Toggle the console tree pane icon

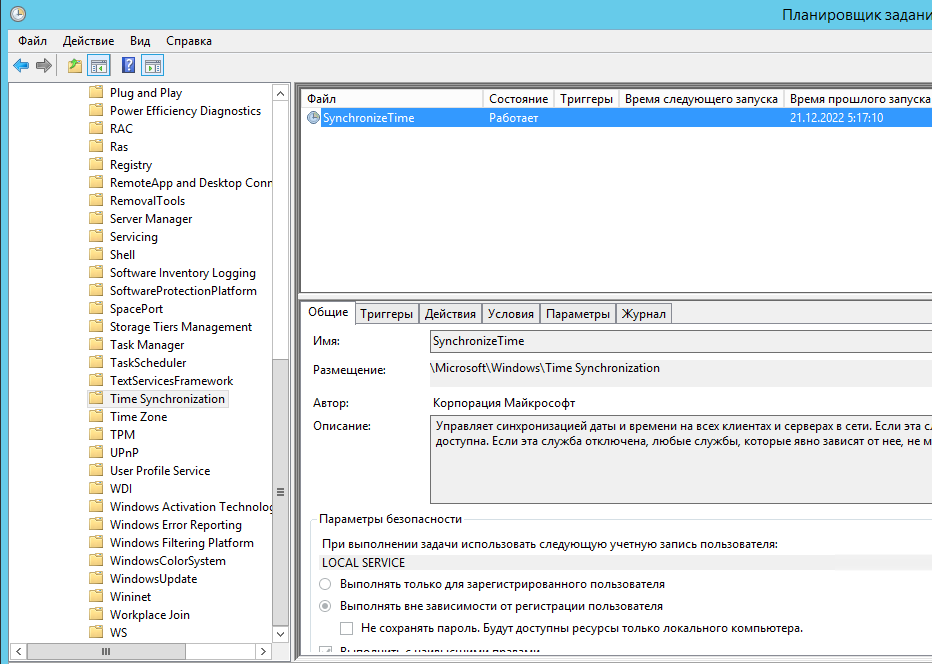pos(99,66)
